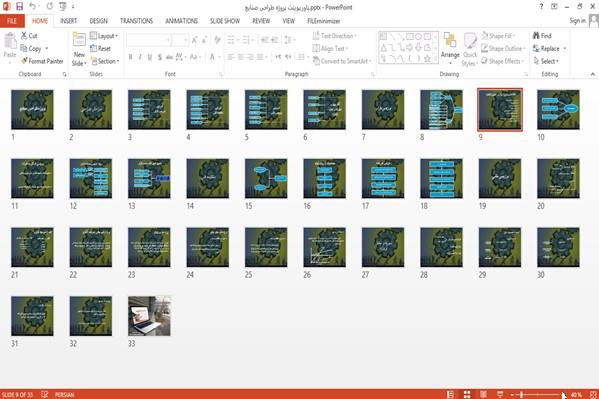This screenshot has height=399, width=599.
Task: Toggle Underline formatting button
Action: pos(150,57)
